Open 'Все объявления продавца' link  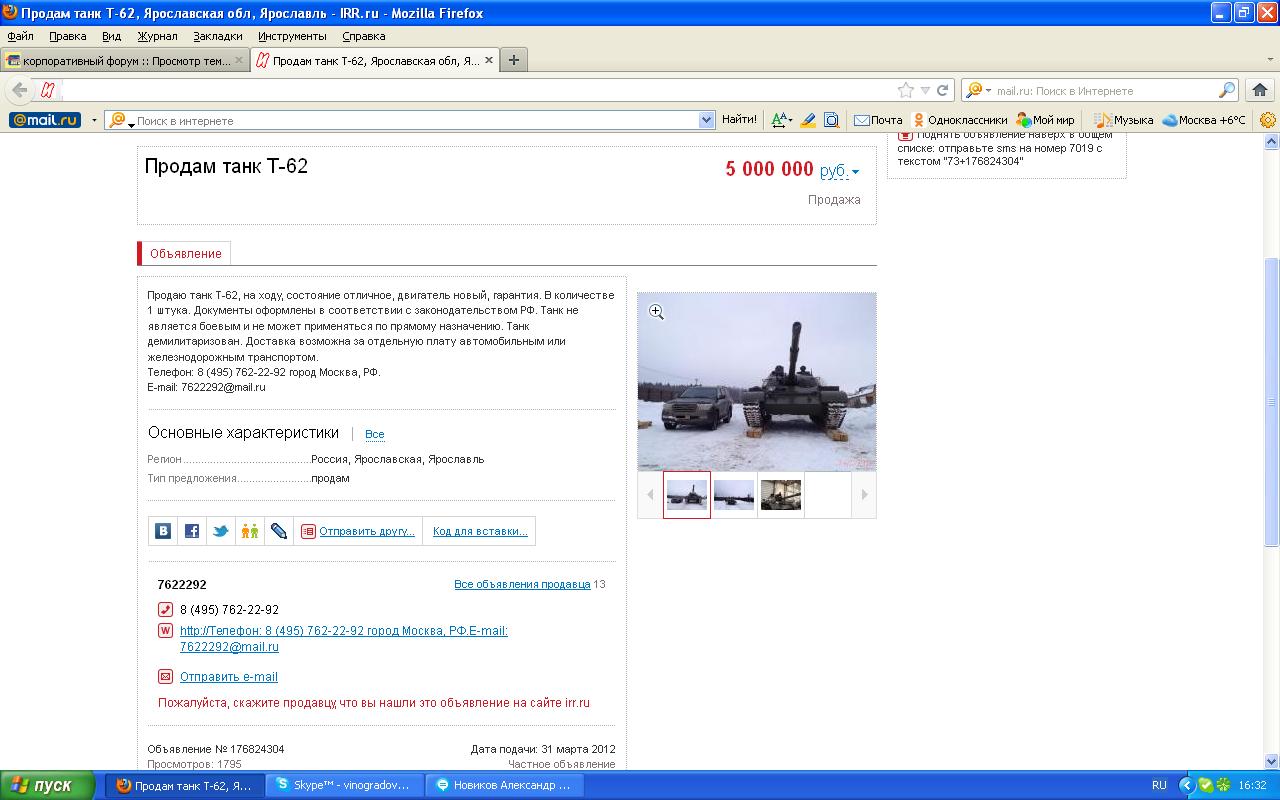click(522, 584)
